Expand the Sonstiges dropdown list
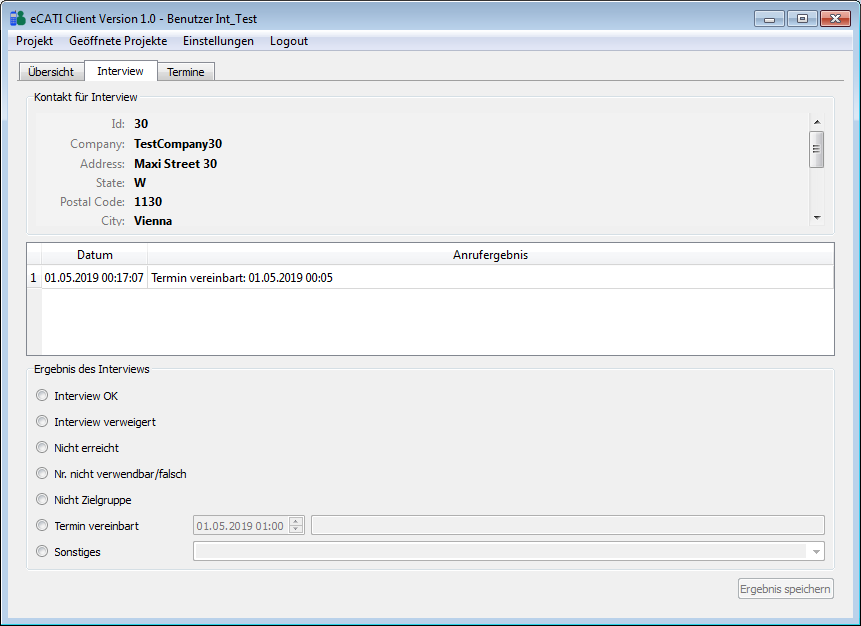Image resolution: width=861 pixels, height=626 pixels. 816,552
